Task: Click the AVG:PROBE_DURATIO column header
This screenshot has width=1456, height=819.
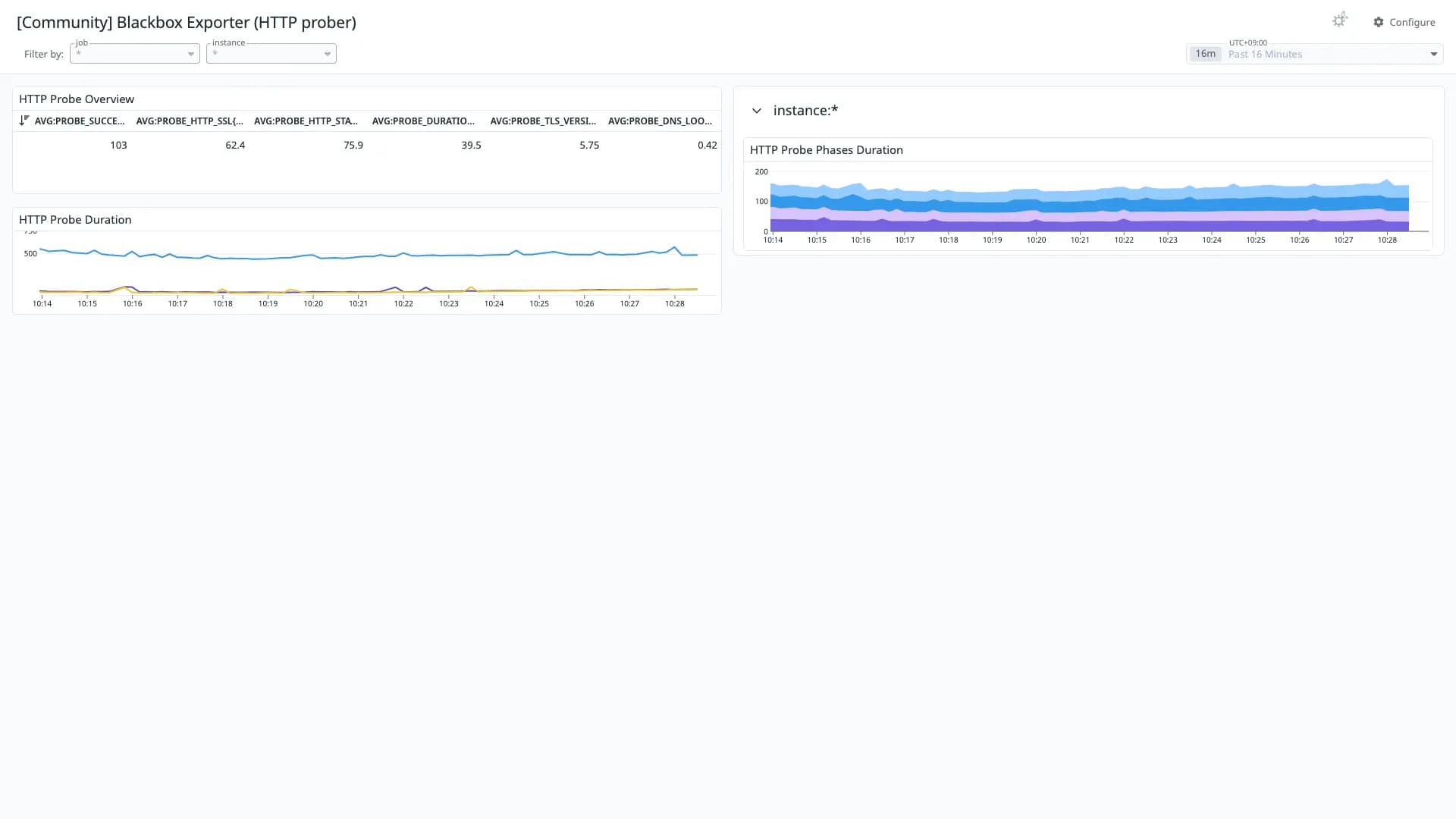Action: tap(423, 121)
